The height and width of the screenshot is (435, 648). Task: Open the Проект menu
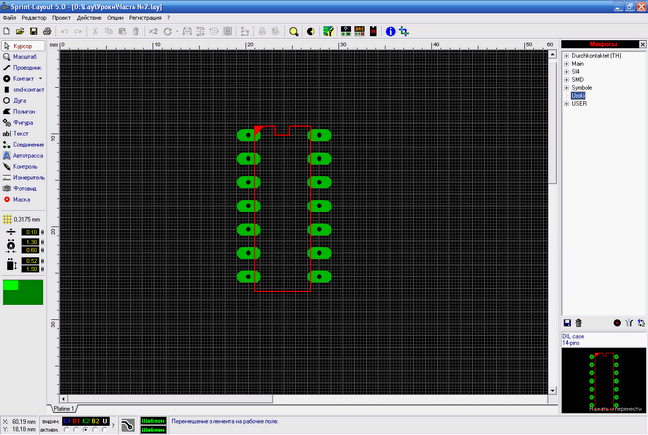click(x=61, y=18)
